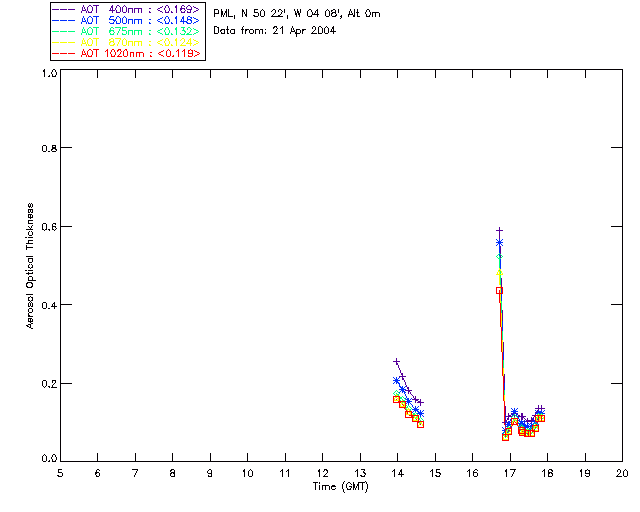Click the 17 x-axis tick label
The image size is (640, 512).
pyautogui.click(x=510, y=473)
